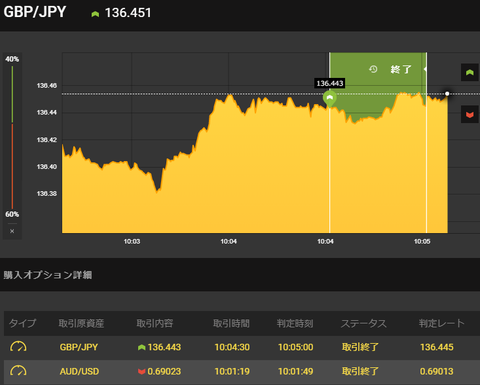The width and height of the screenshot is (480, 385).
Task: Click the gauge icon in GBP/JPY row
Action: (18, 347)
